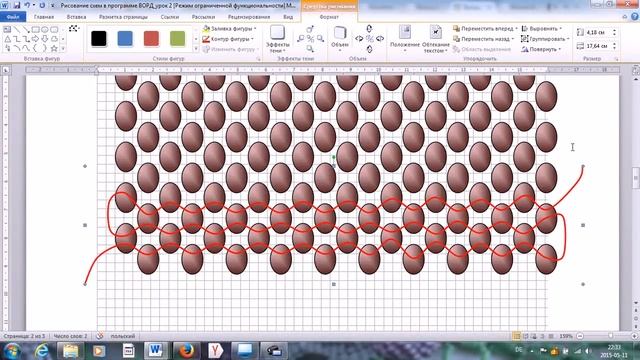Viewport: 640px width, 360px height.
Task: Click the shape width field 17,64 cm
Action: tap(598, 46)
